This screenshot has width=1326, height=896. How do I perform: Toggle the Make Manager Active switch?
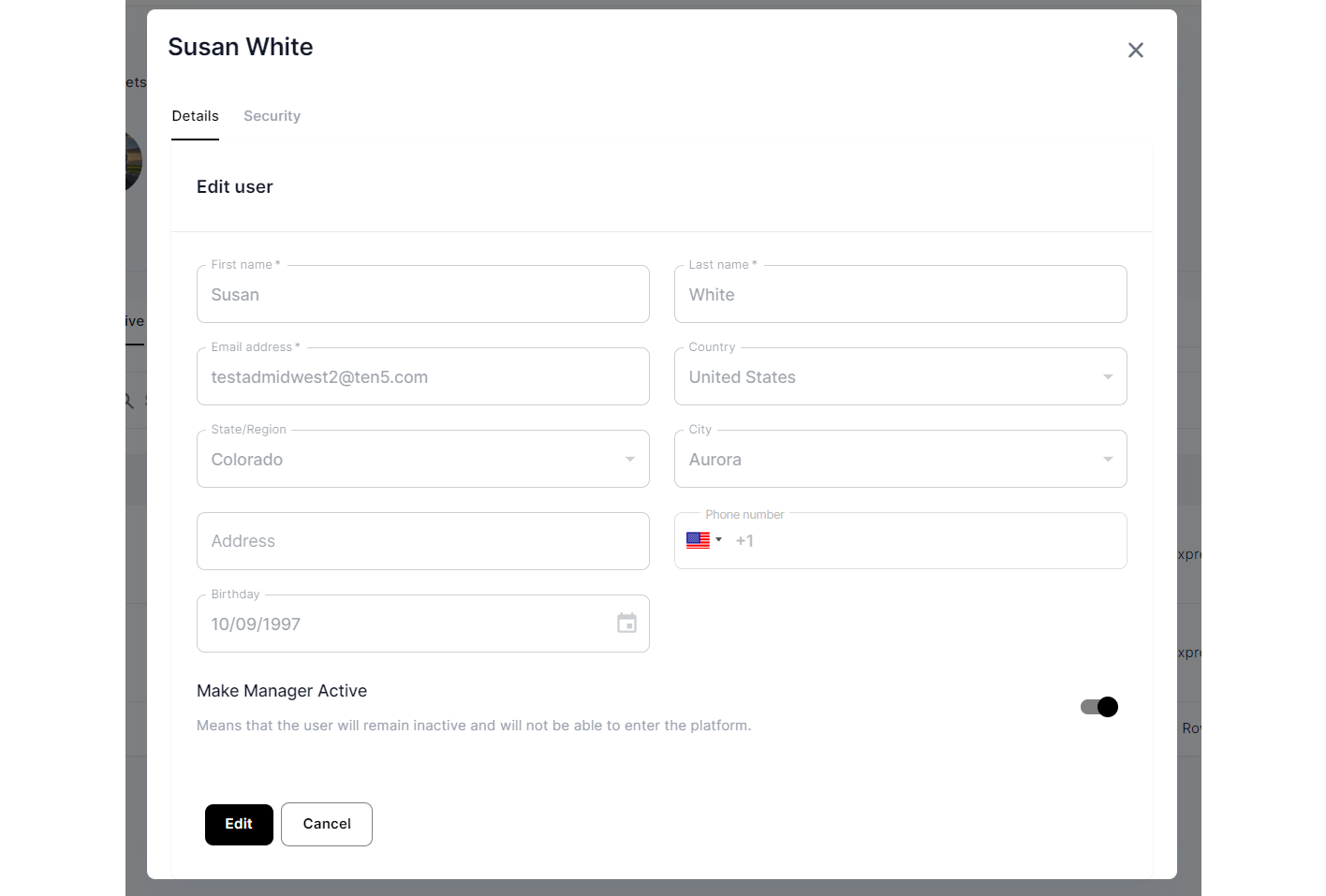pyautogui.click(x=1099, y=707)
